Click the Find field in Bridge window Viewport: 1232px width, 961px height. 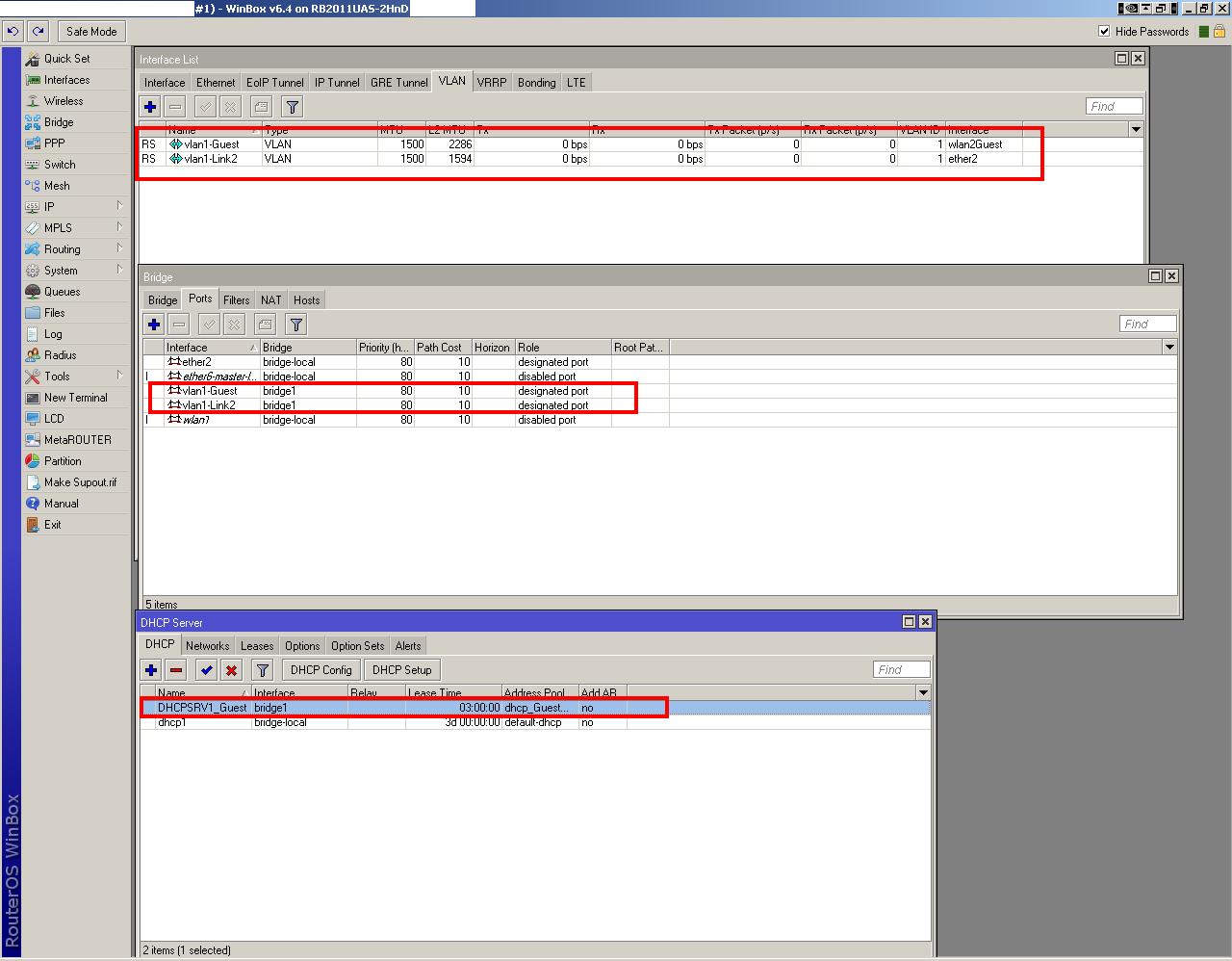click(x=1147, y=324)
